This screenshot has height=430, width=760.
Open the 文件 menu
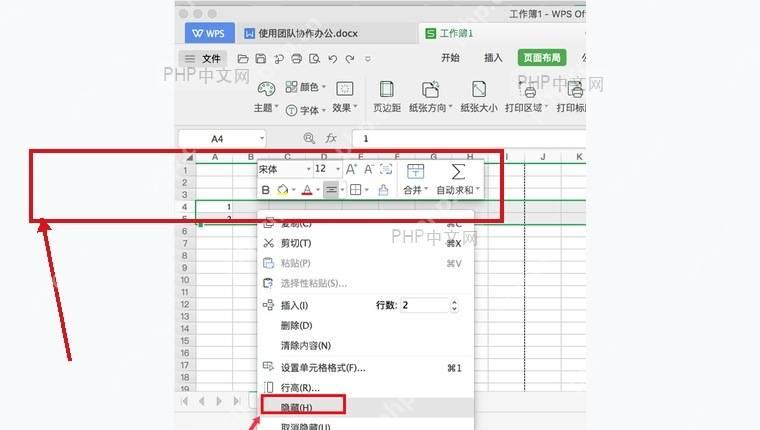pos(202,59)
